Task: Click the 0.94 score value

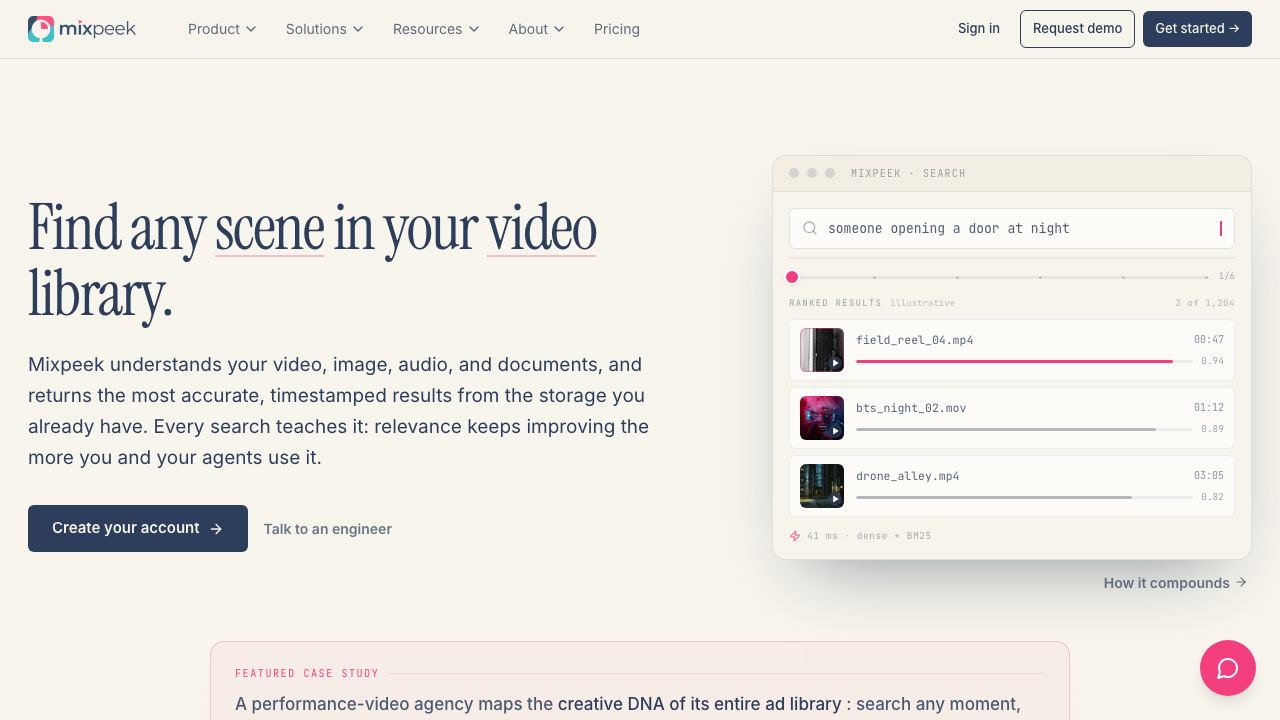Action: (1213, 361)
